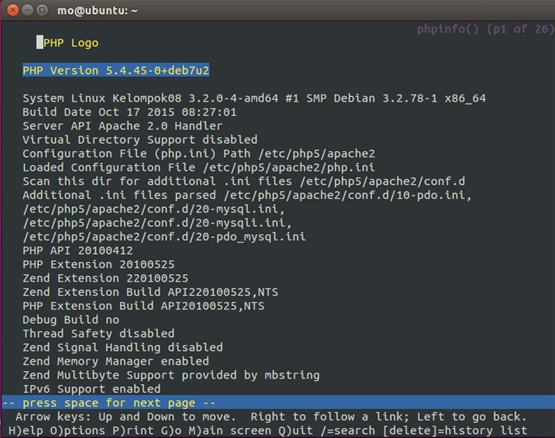Click the window title 'mo@ubuntu: ~'

tap(97, 10)
